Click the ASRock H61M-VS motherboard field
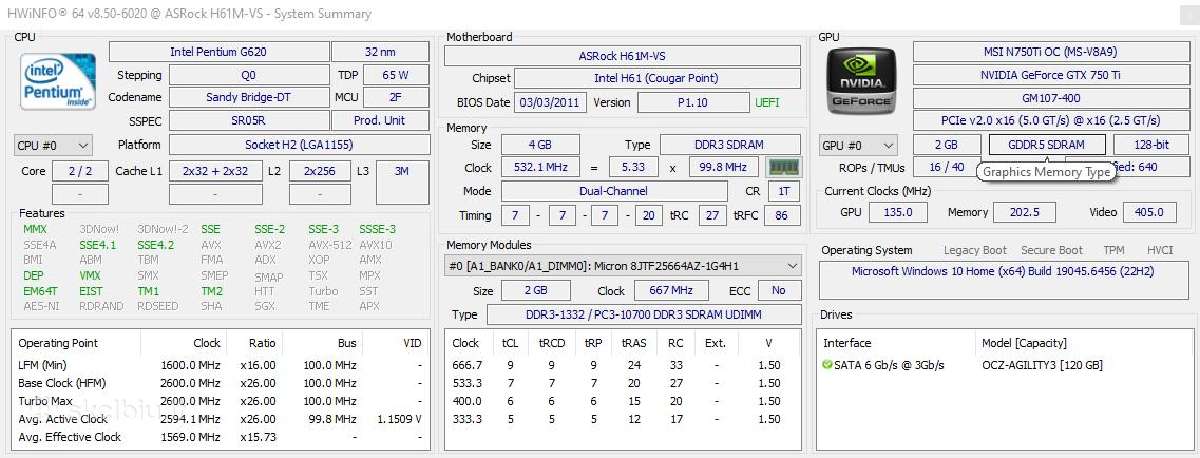 pyautogui.click(x=622, y=56)
